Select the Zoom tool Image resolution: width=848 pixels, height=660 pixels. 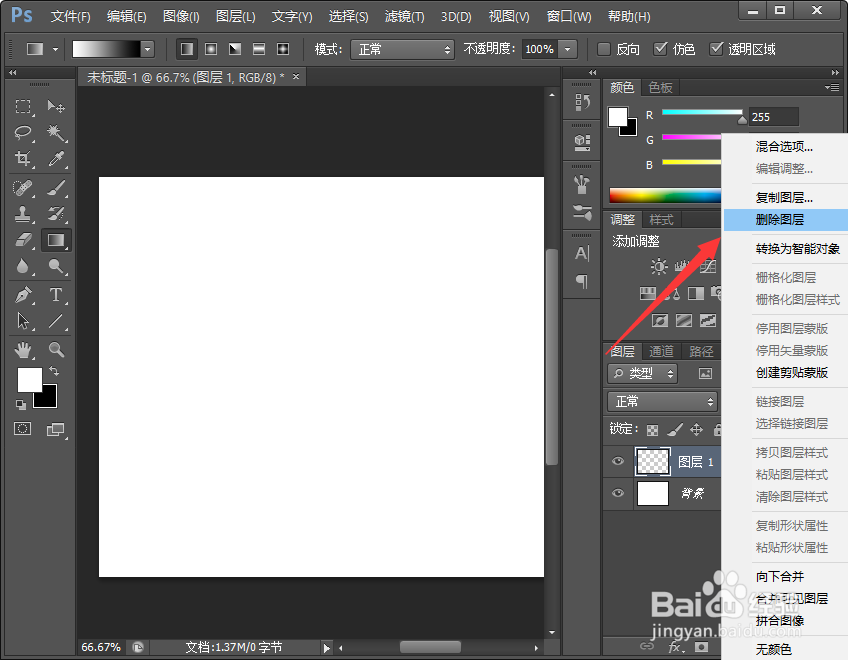tap(56, 350)
